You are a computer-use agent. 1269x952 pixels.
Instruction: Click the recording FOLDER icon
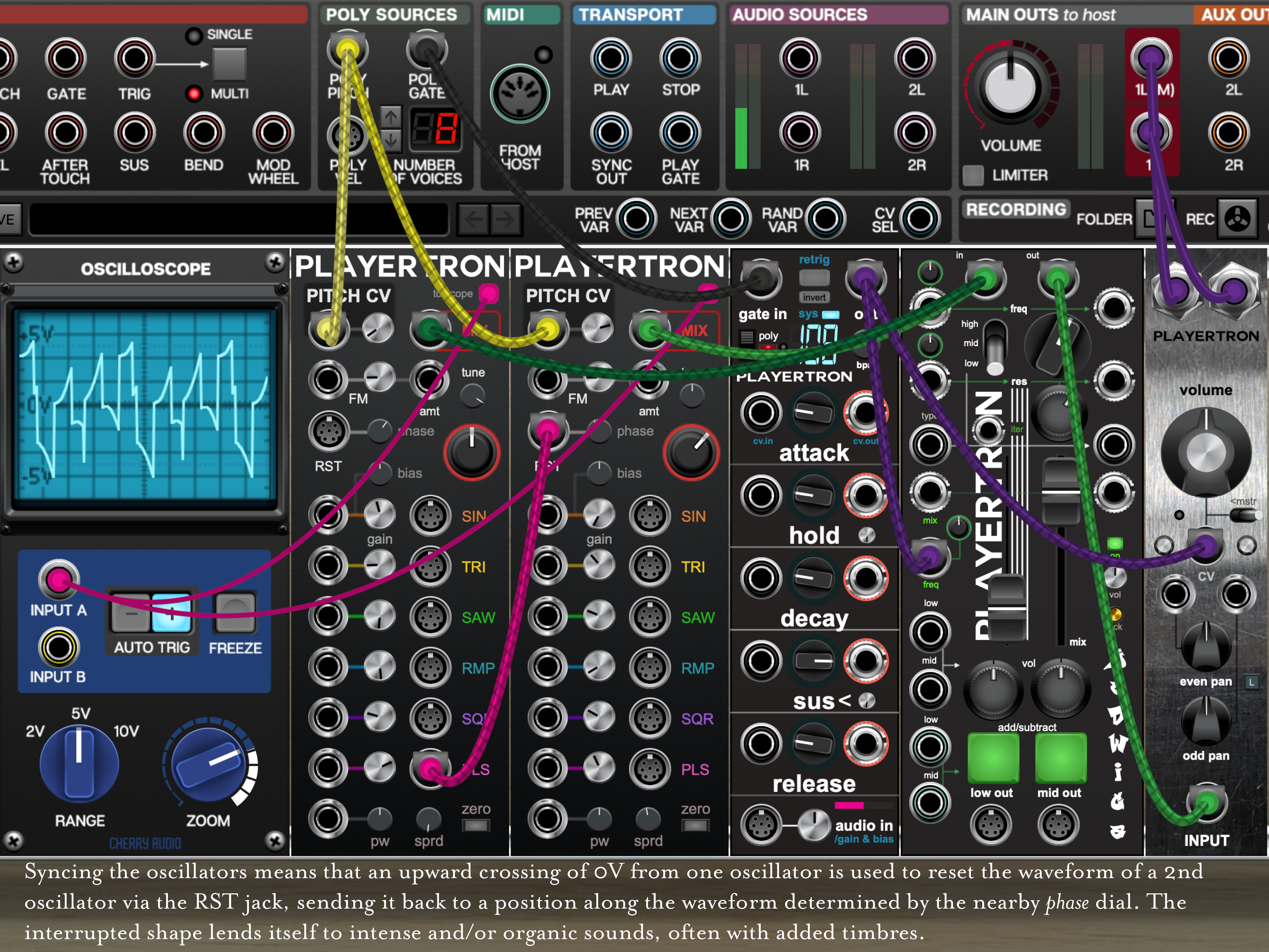(x=1149, y=219)
